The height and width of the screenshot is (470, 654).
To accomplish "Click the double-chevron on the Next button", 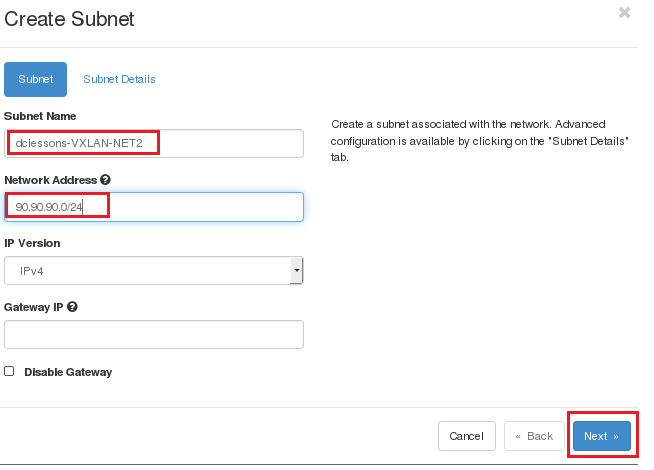I will [x=616, y=437].
